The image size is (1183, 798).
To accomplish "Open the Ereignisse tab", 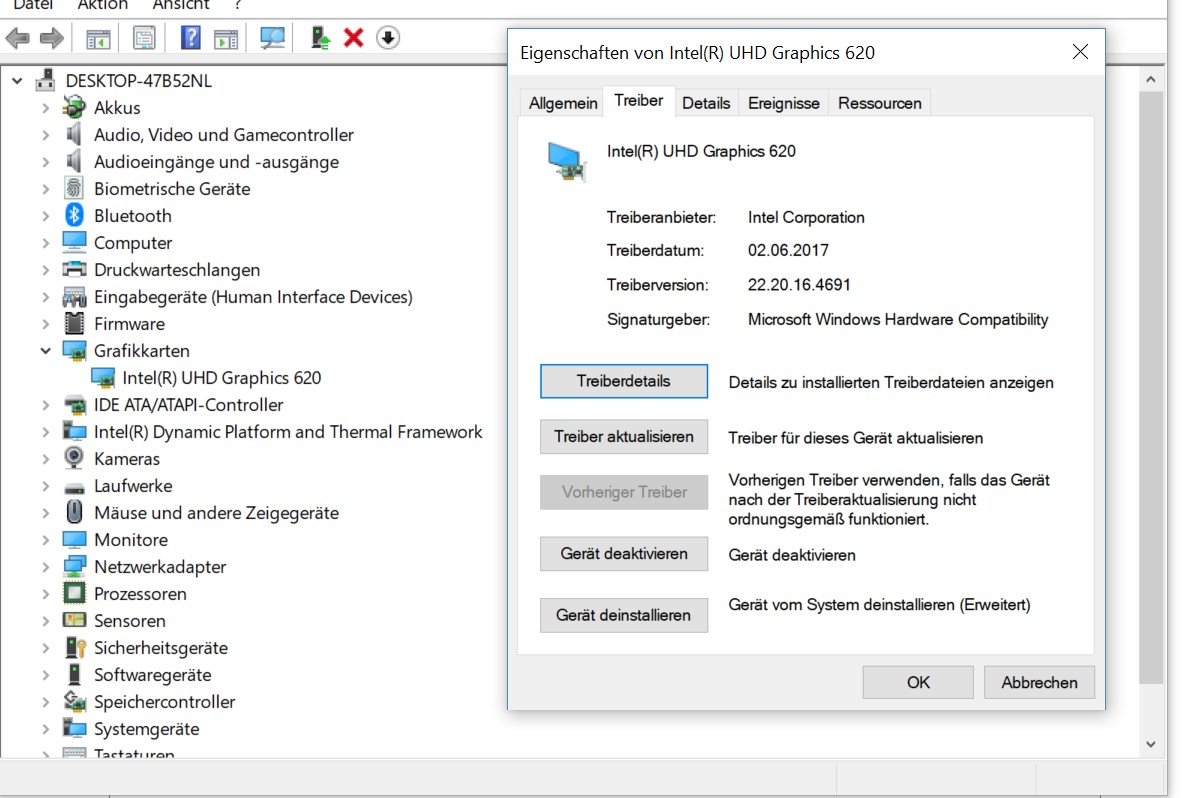I will (783, 103).
